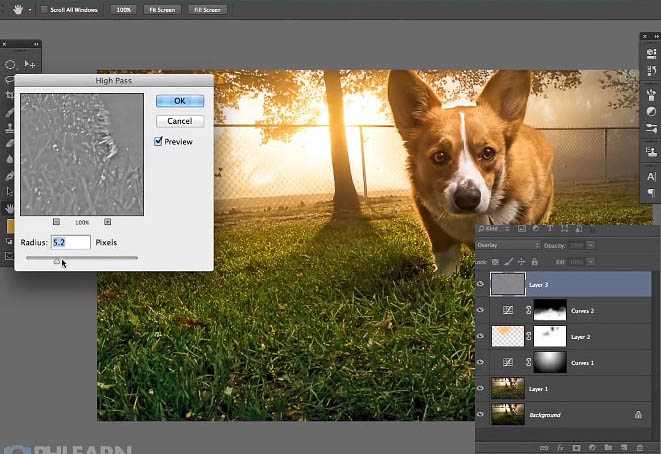Hide Layer 3 visibility eye
Screen dimensions: 661x454
(x=481, y=285)
